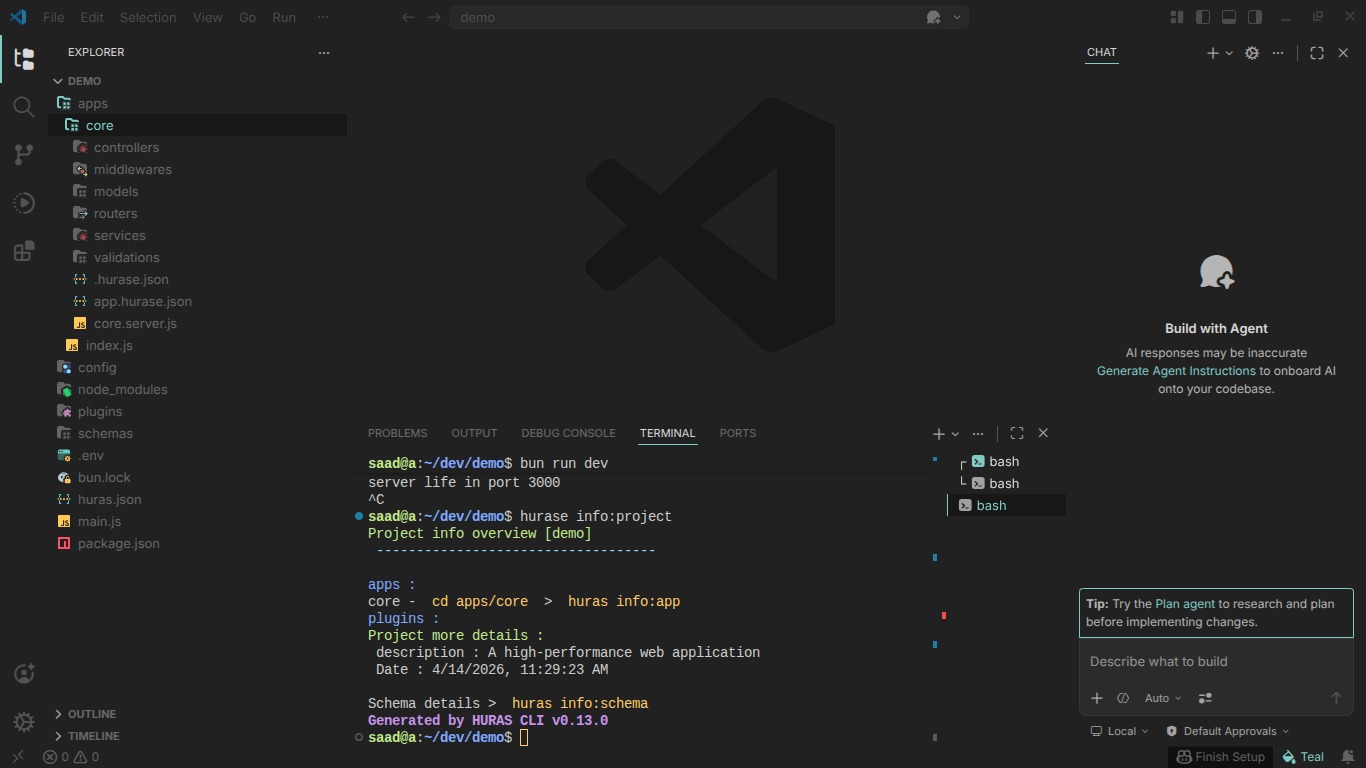The height and width of the screenshot is (768, 1366).
Task: Create a new terminal with the plus icon
Action: coord(938,434)
